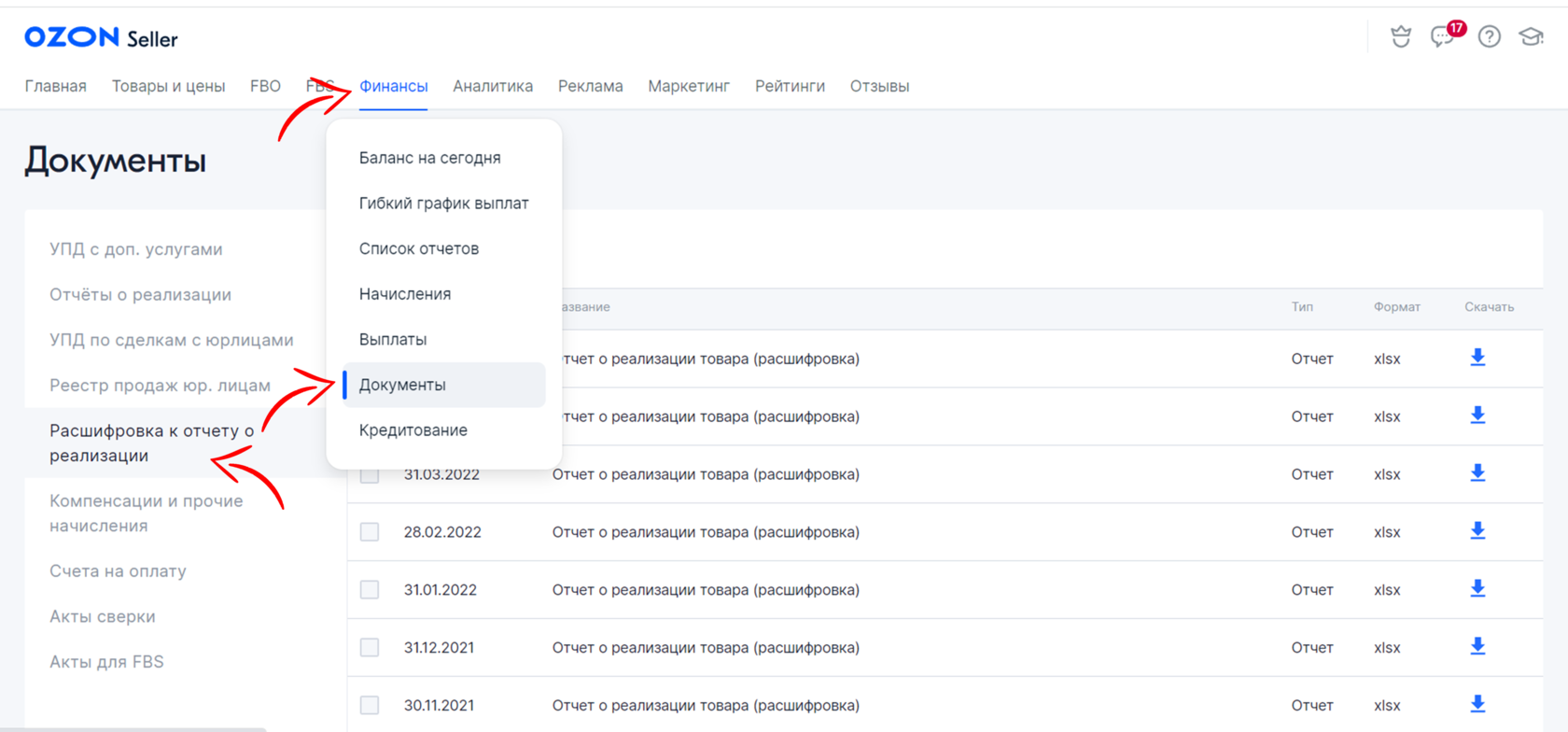Choose Выплаты from the dropdown menu

pos(393,339)
